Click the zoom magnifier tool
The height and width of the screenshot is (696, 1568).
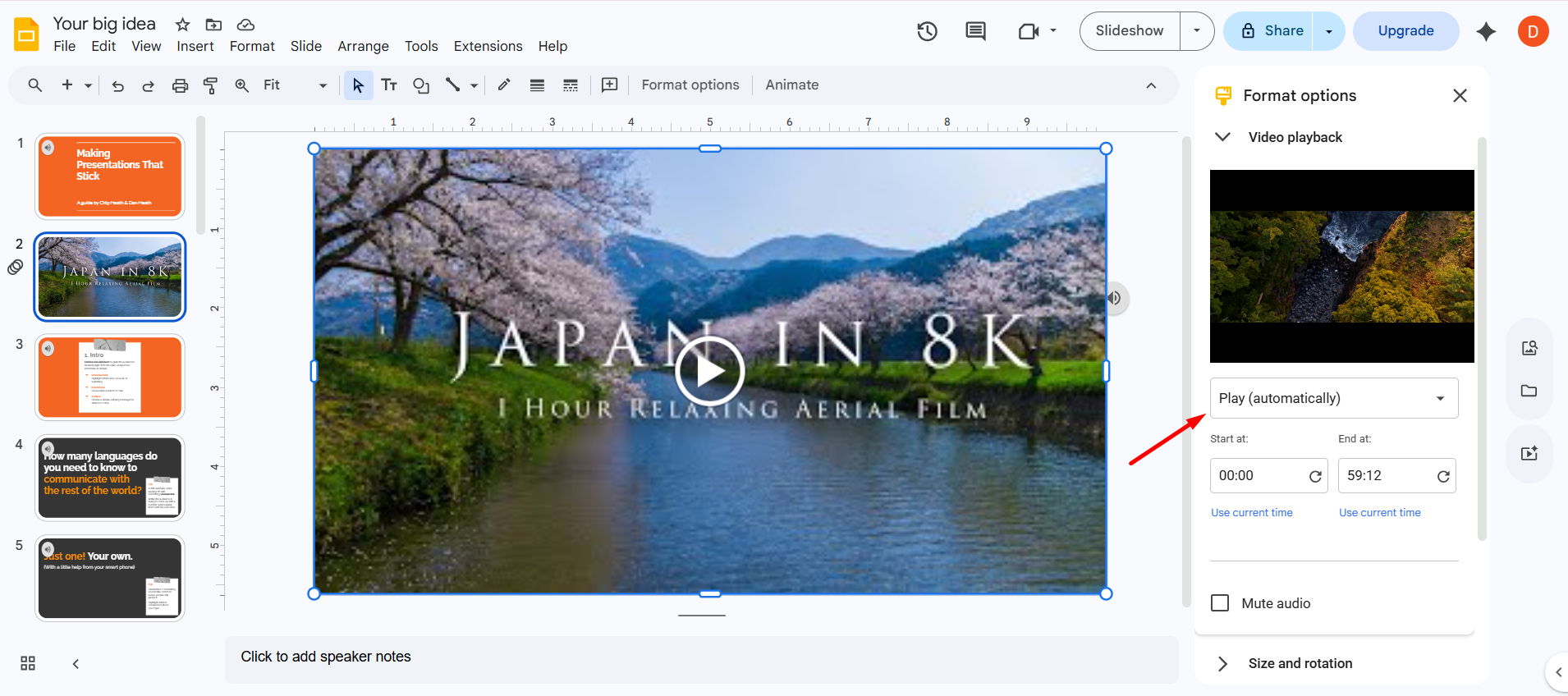242,85
